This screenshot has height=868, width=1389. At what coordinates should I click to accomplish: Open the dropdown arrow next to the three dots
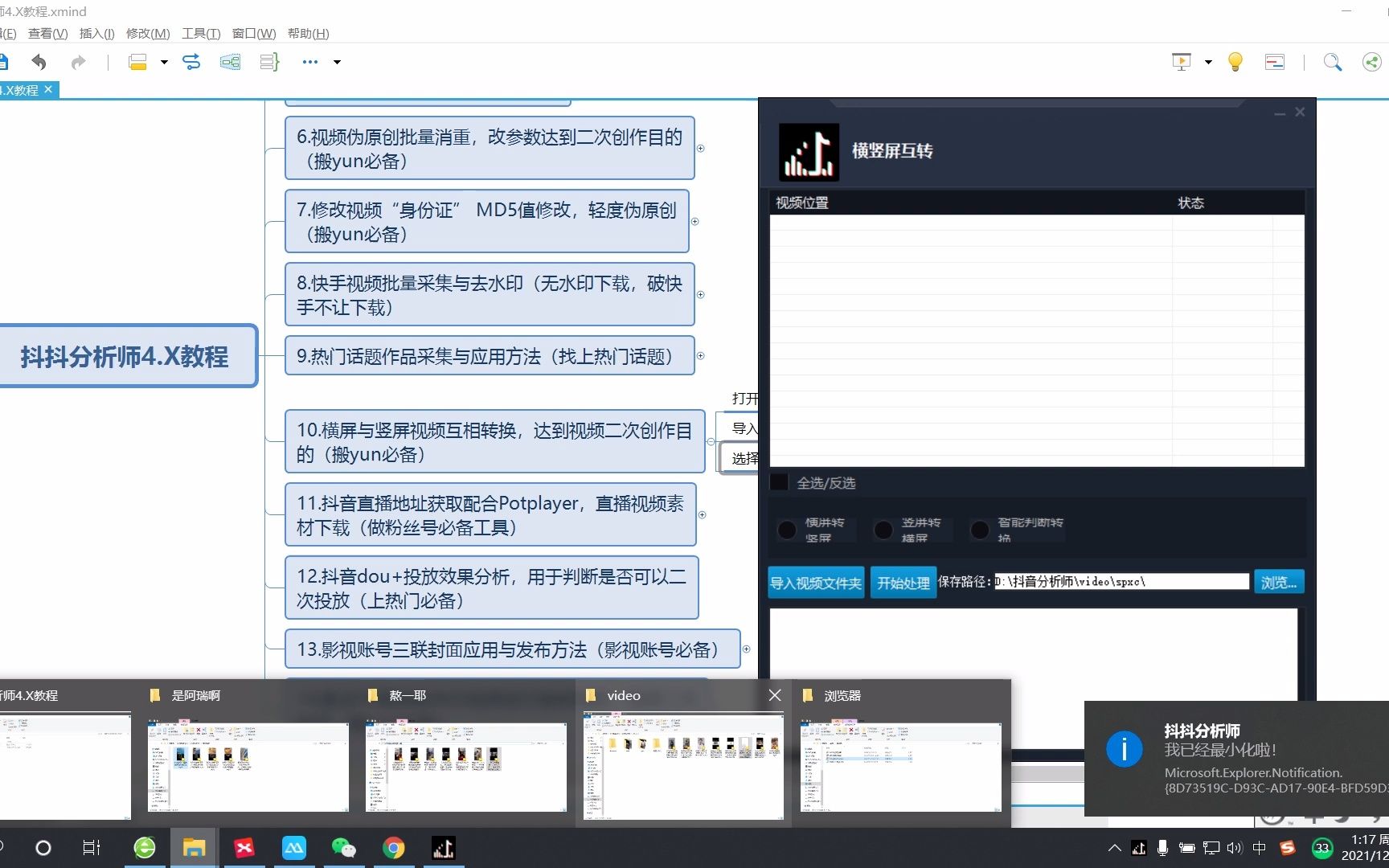[337, 62]
